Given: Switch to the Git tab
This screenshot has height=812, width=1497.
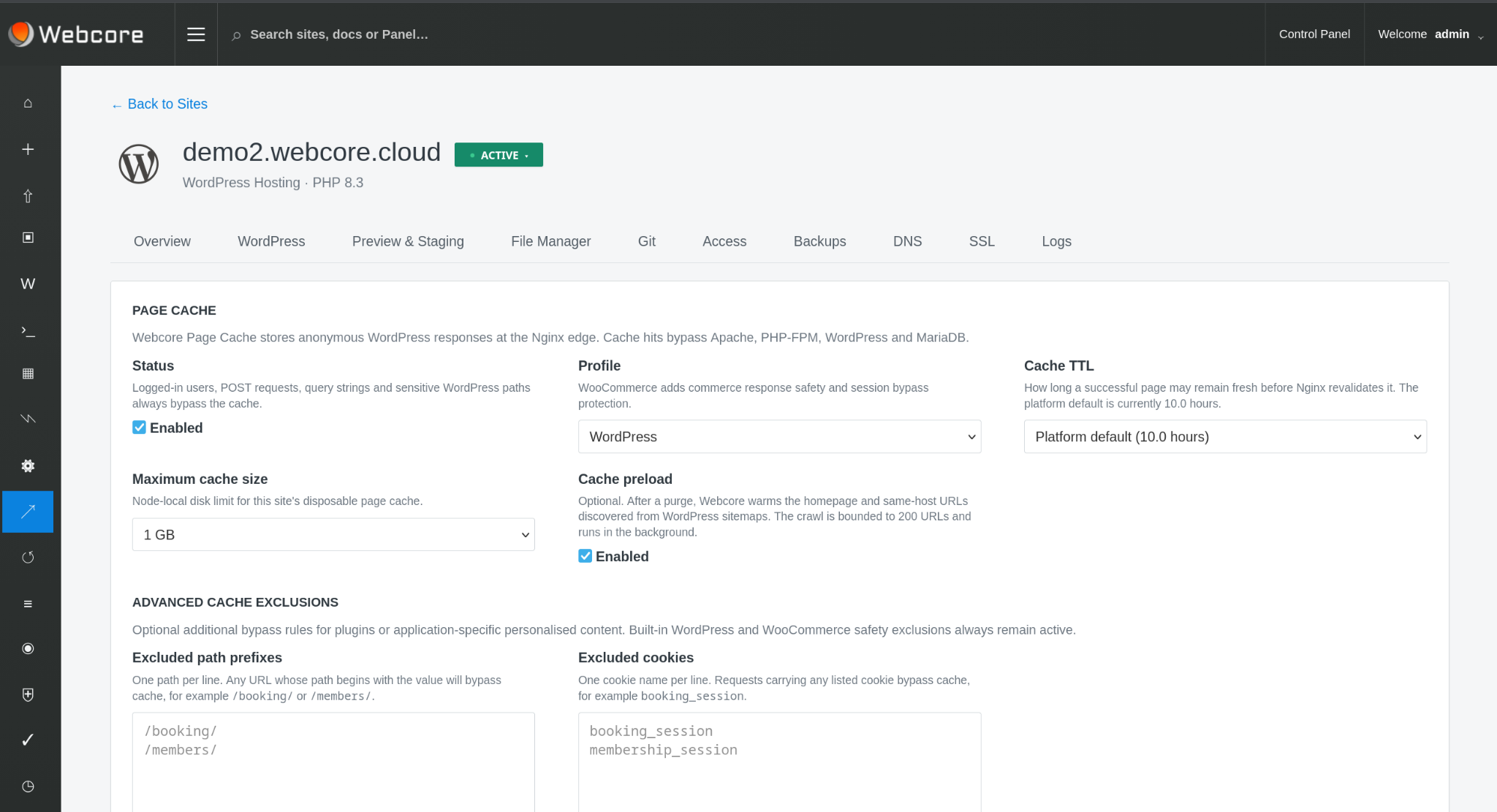Looking at the screenshot, I should pyautogui.click(x=647, y=241).
